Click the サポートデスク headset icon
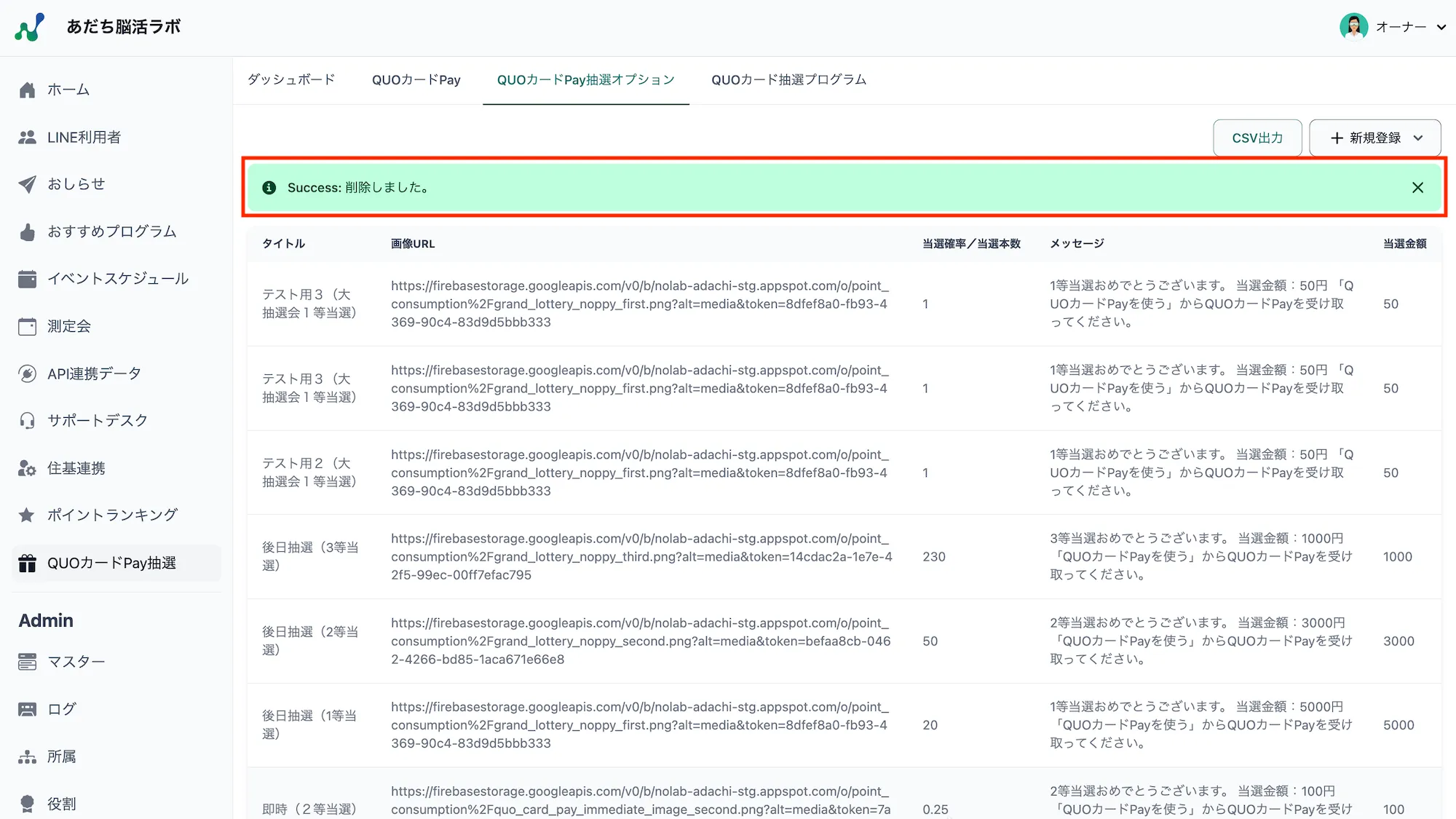Screen dimensions: 1456x819 27,421
